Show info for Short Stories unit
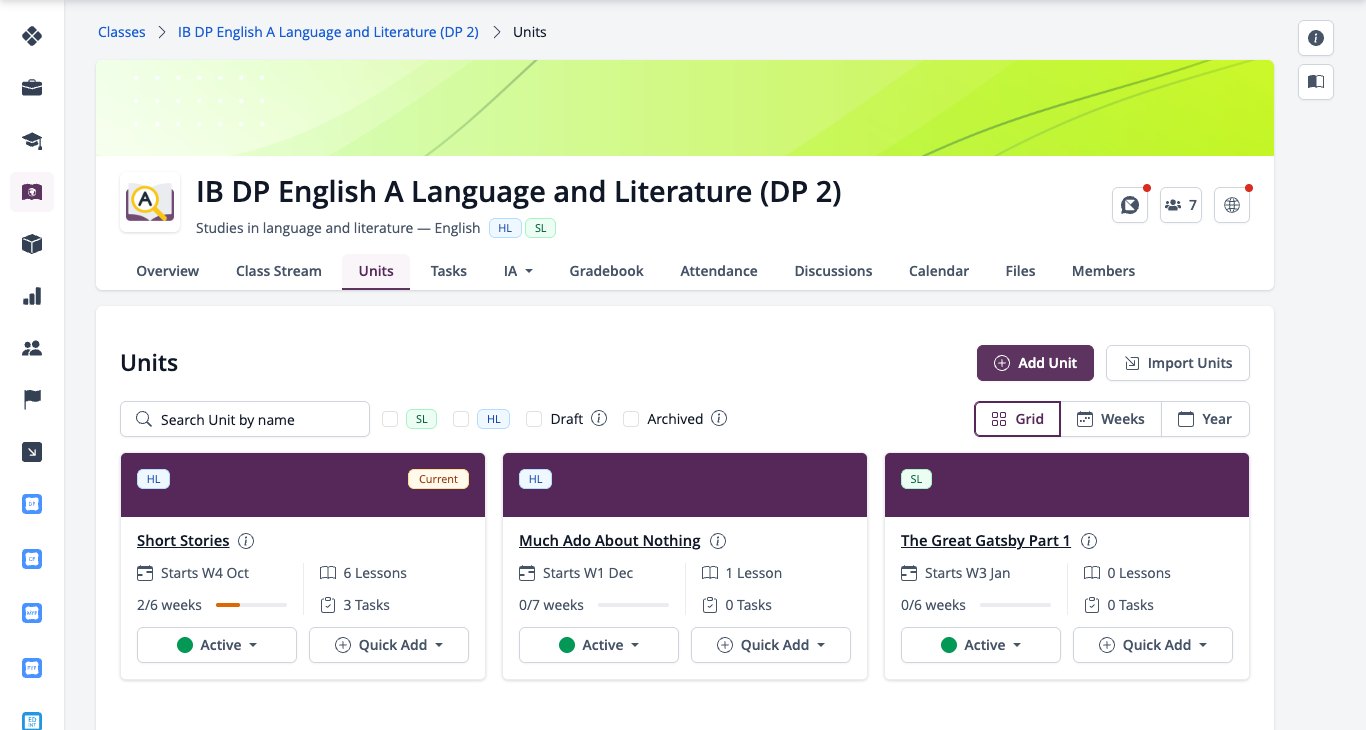Screen dimensions: 1366x730 click(246, 541)
